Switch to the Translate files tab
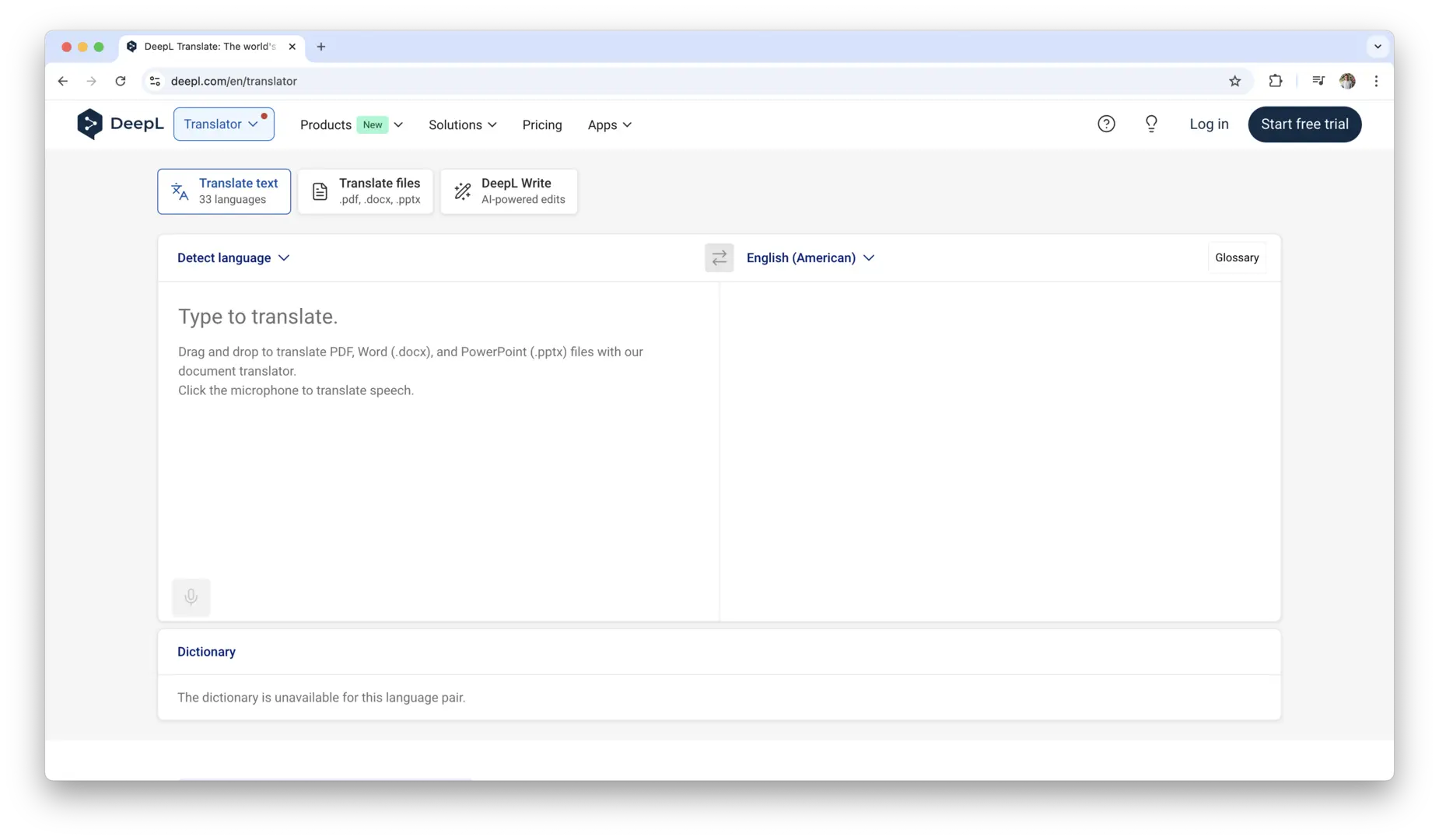Screen dimensions: 1439x840 [366, 191]
